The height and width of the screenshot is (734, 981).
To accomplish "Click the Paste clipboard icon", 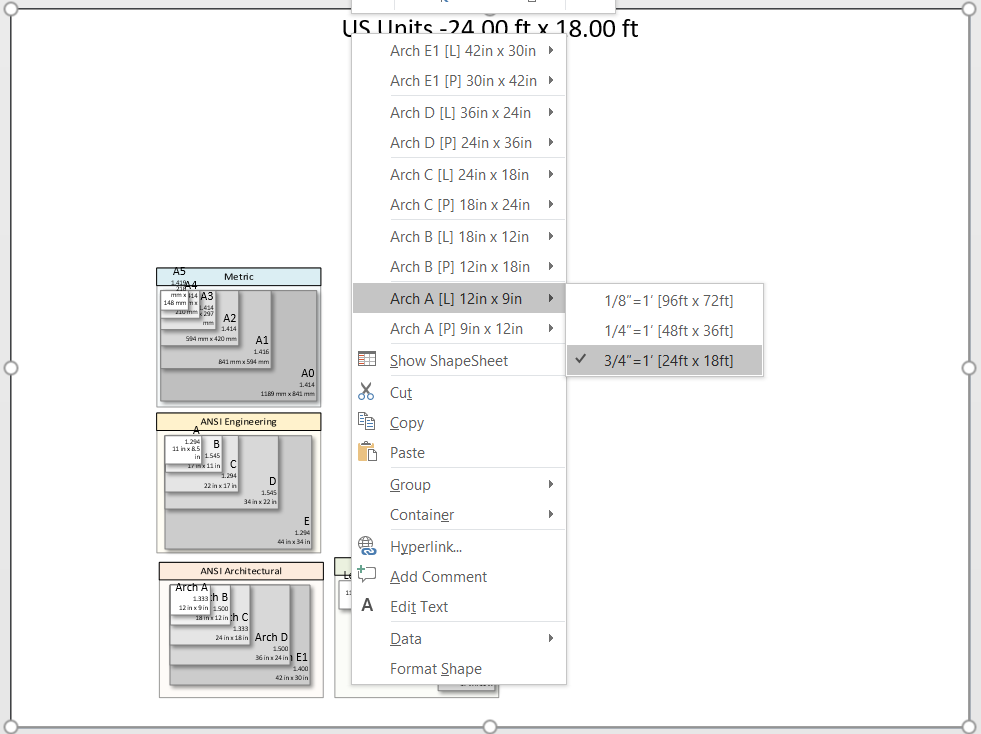I will point(366,452).
